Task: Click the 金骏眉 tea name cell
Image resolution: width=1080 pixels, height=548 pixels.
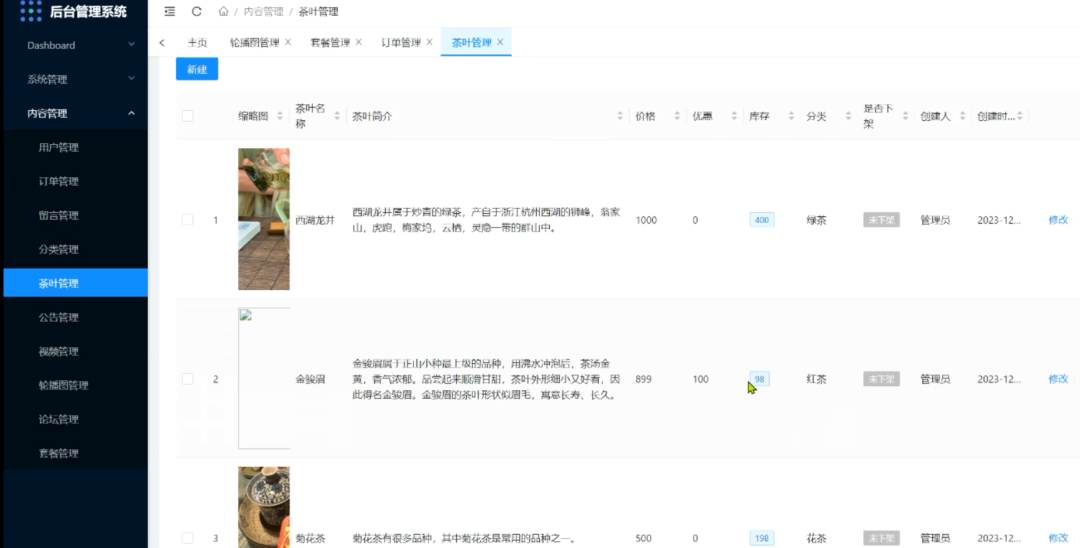Action: pyautogui.click(x=310, y=379)
